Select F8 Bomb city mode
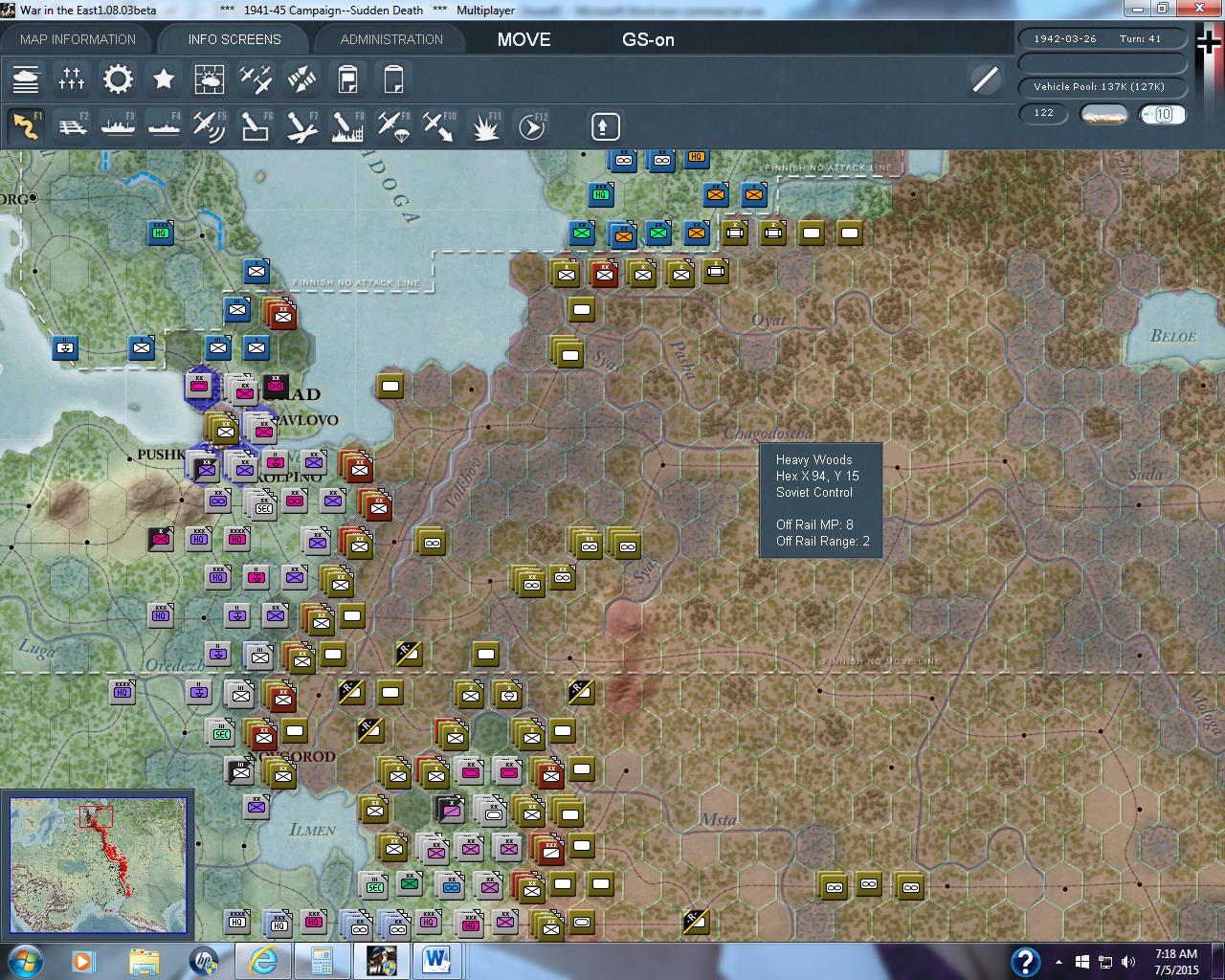 coord(347,126)
